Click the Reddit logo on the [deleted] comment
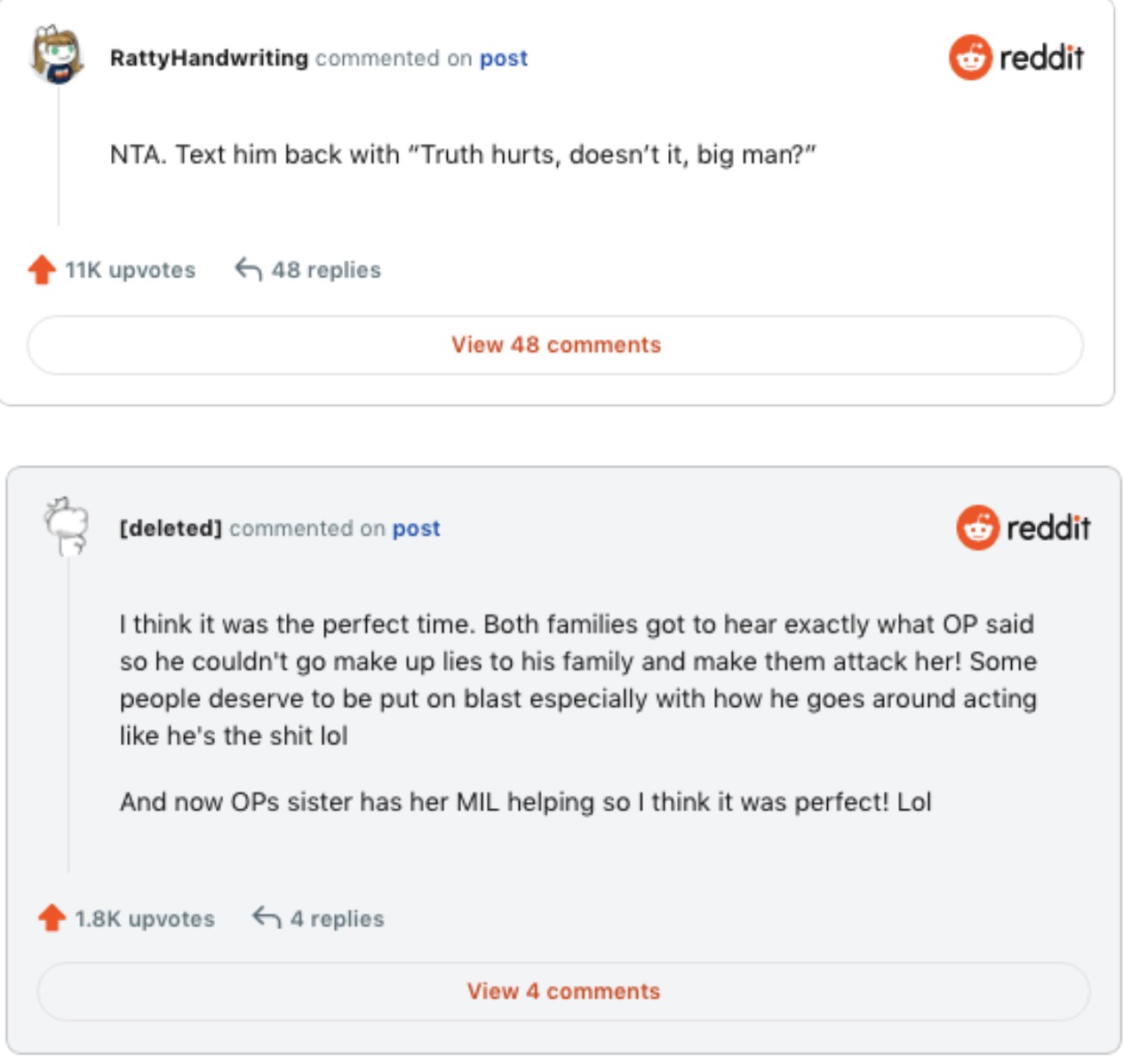This screenshot has height=1064, width=1123. click(1023, 528)
